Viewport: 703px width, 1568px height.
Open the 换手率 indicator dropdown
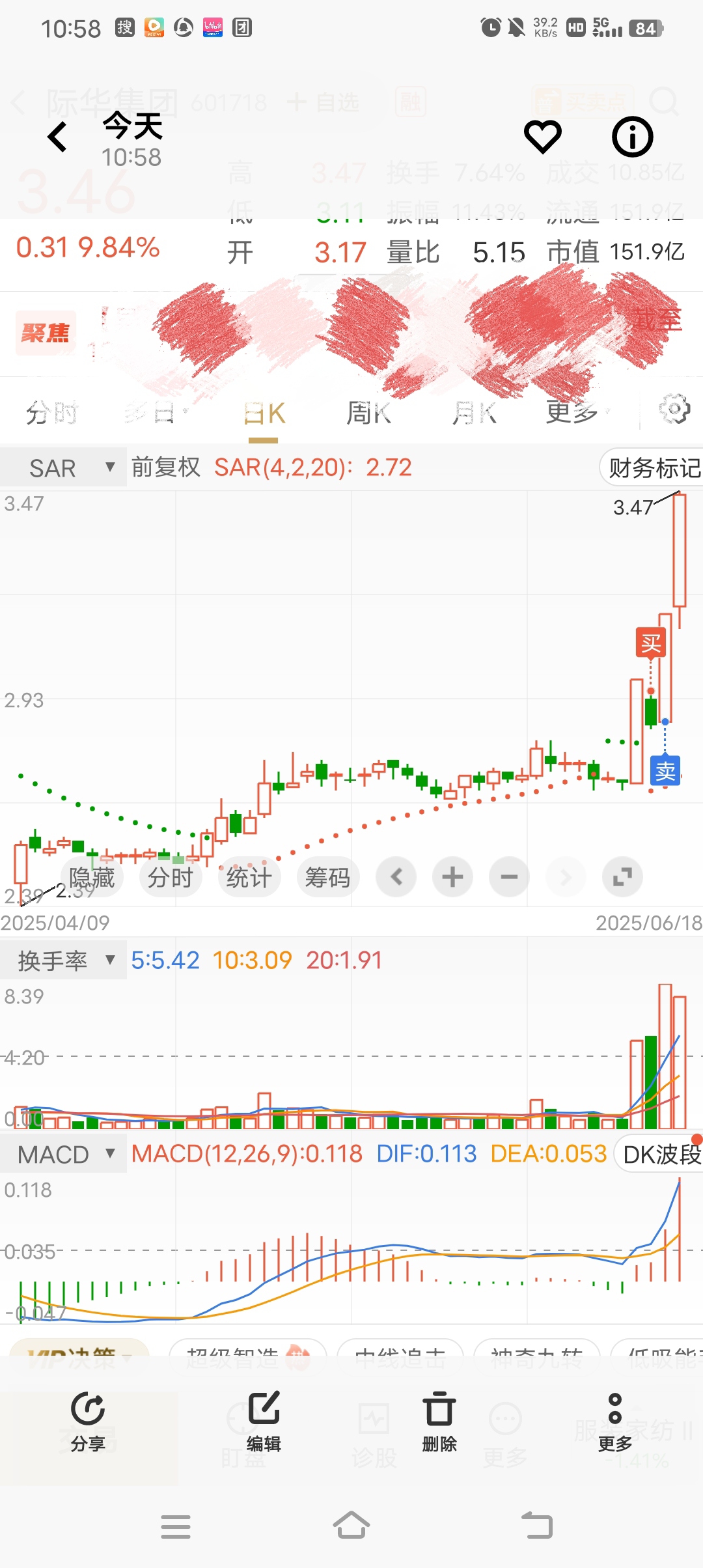(63, 960)
